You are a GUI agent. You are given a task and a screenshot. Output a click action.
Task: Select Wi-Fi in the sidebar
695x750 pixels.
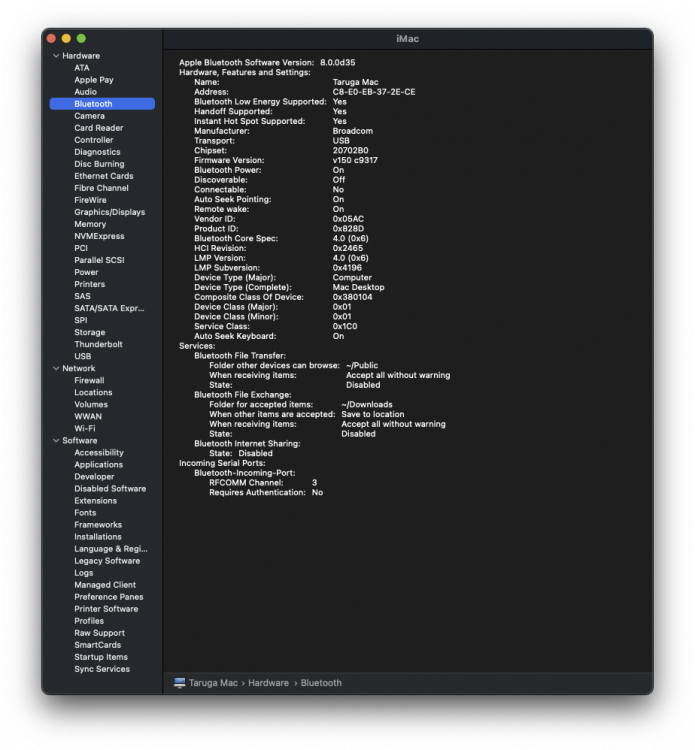85,428
